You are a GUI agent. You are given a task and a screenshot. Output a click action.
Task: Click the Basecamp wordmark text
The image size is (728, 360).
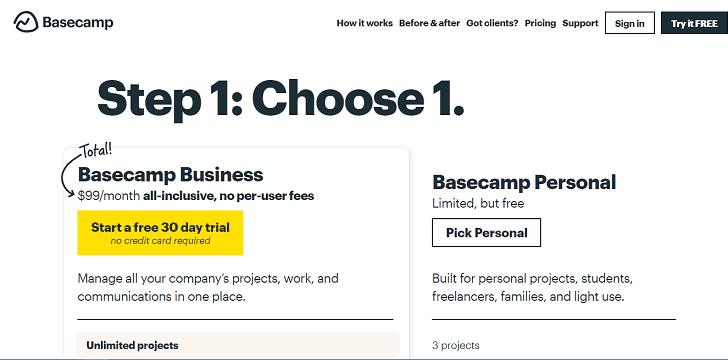(78, 22)
